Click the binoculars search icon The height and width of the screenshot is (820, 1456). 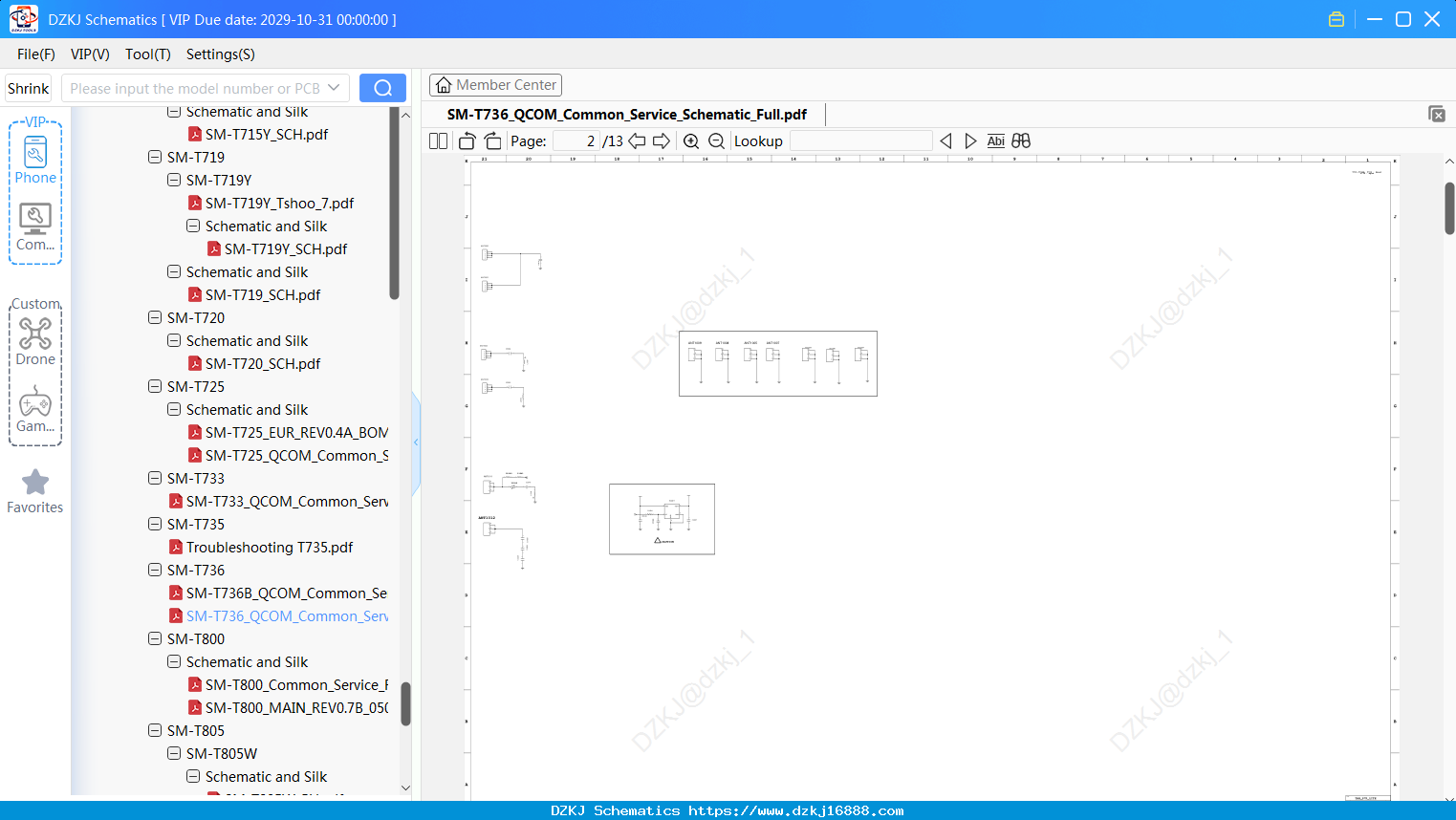[1021, 140]
